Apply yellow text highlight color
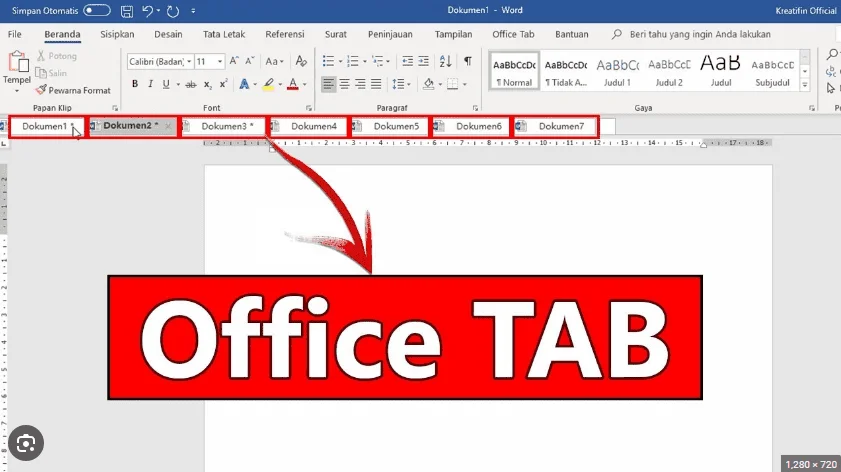 (269, 84)
